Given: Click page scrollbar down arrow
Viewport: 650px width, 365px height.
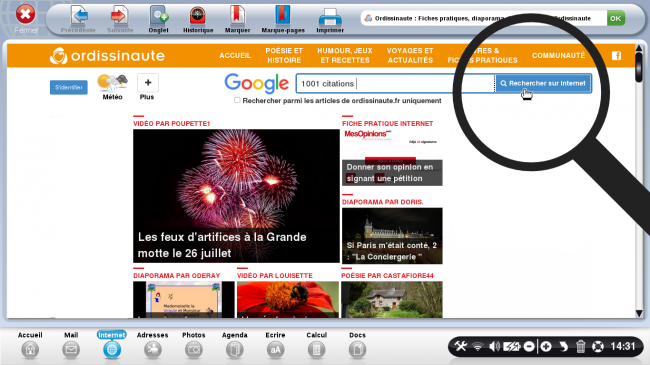Looking at the screenshot, I should 639,313.
